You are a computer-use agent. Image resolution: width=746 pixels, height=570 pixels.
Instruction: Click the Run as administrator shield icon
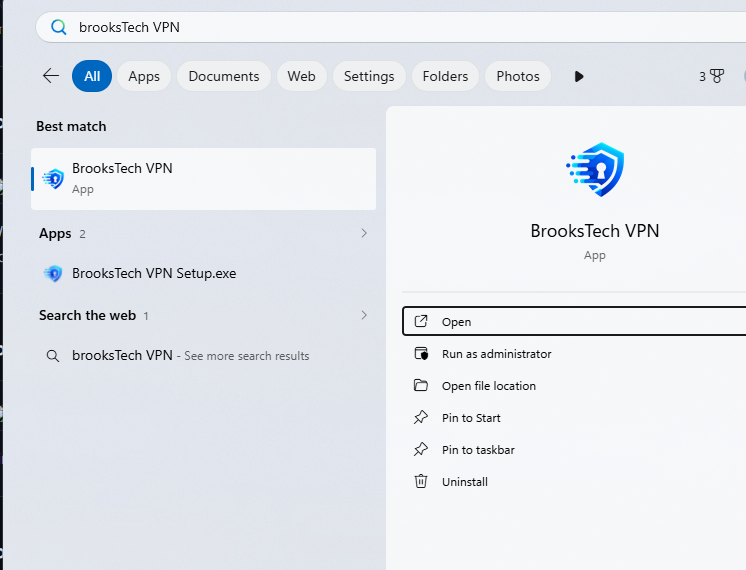point(421,354)
